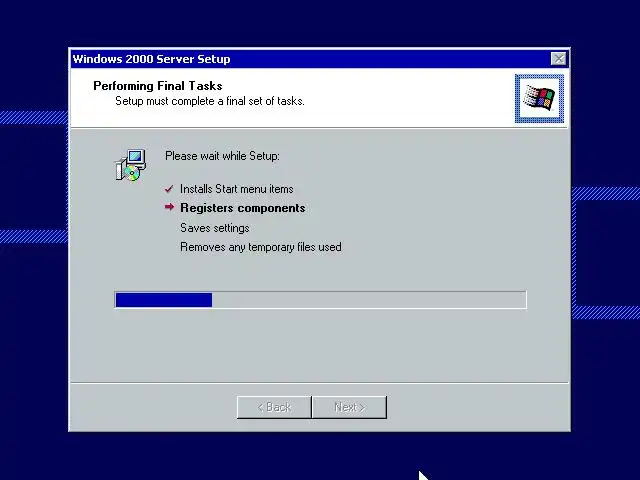Click the disabled Next button
The height and width of the screenshot is (480, 640).
[349, 407]
